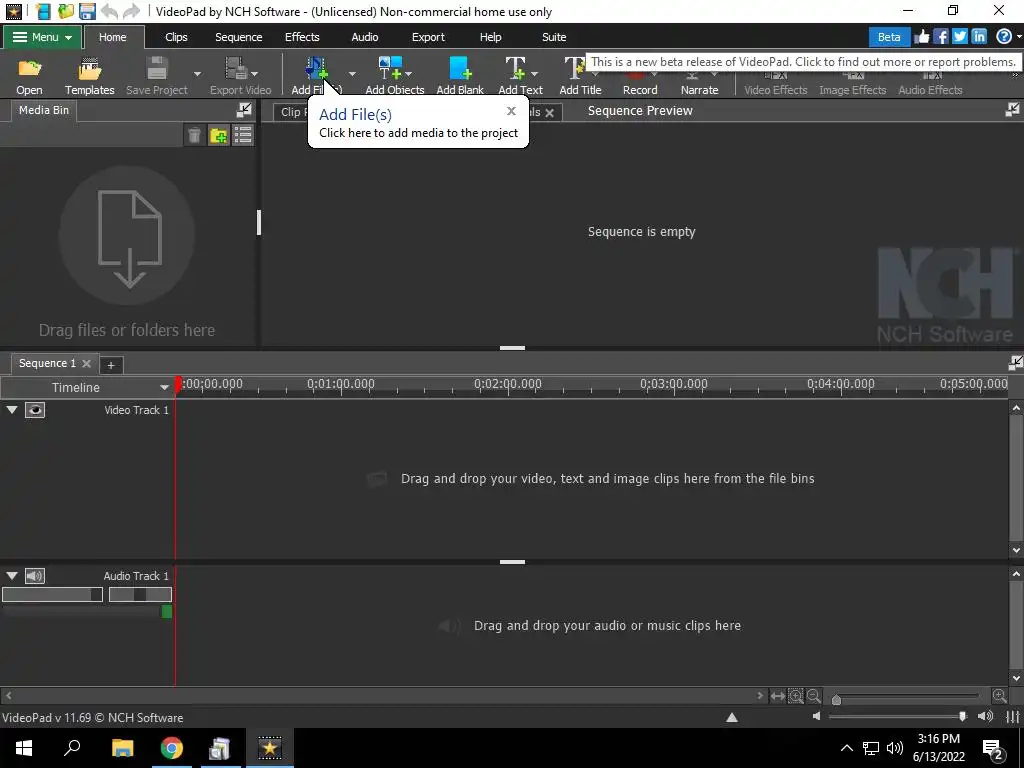Image resolution: width=1024 pixels, height=768 pixels.
Task: Click the undo arrow in title bar
Action: (x=110, y=11)
